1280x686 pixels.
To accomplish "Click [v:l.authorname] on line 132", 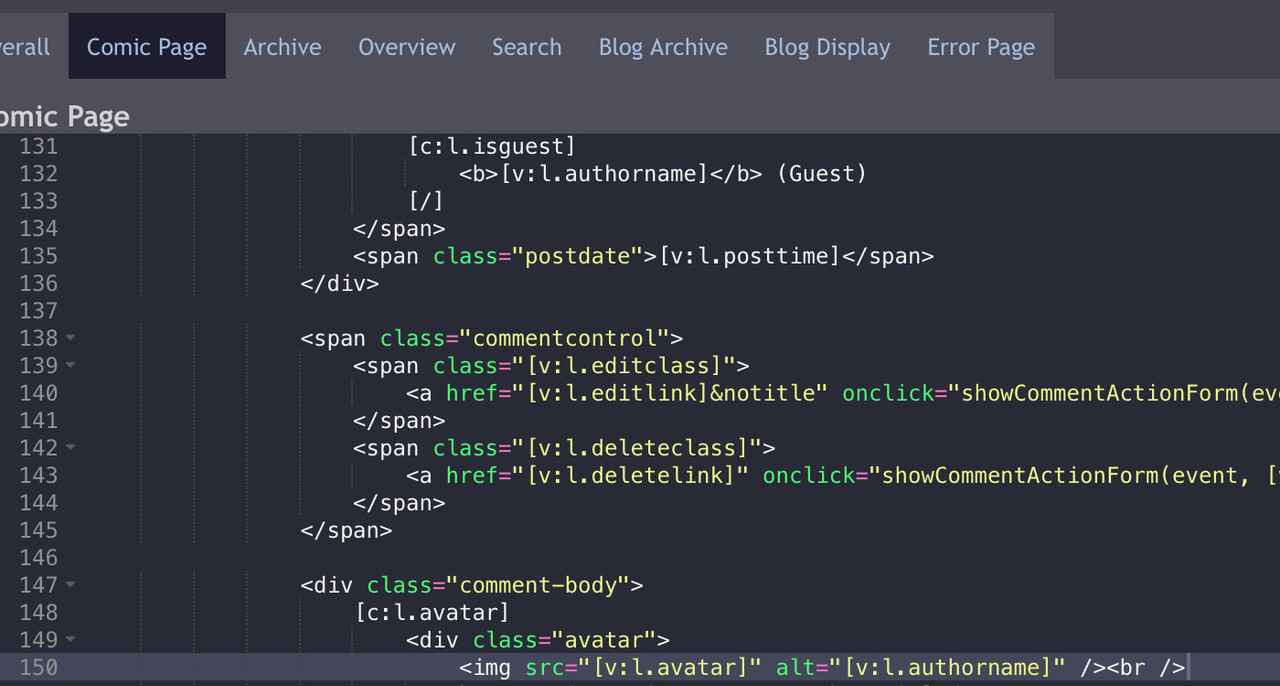I will tap(603, 174).
